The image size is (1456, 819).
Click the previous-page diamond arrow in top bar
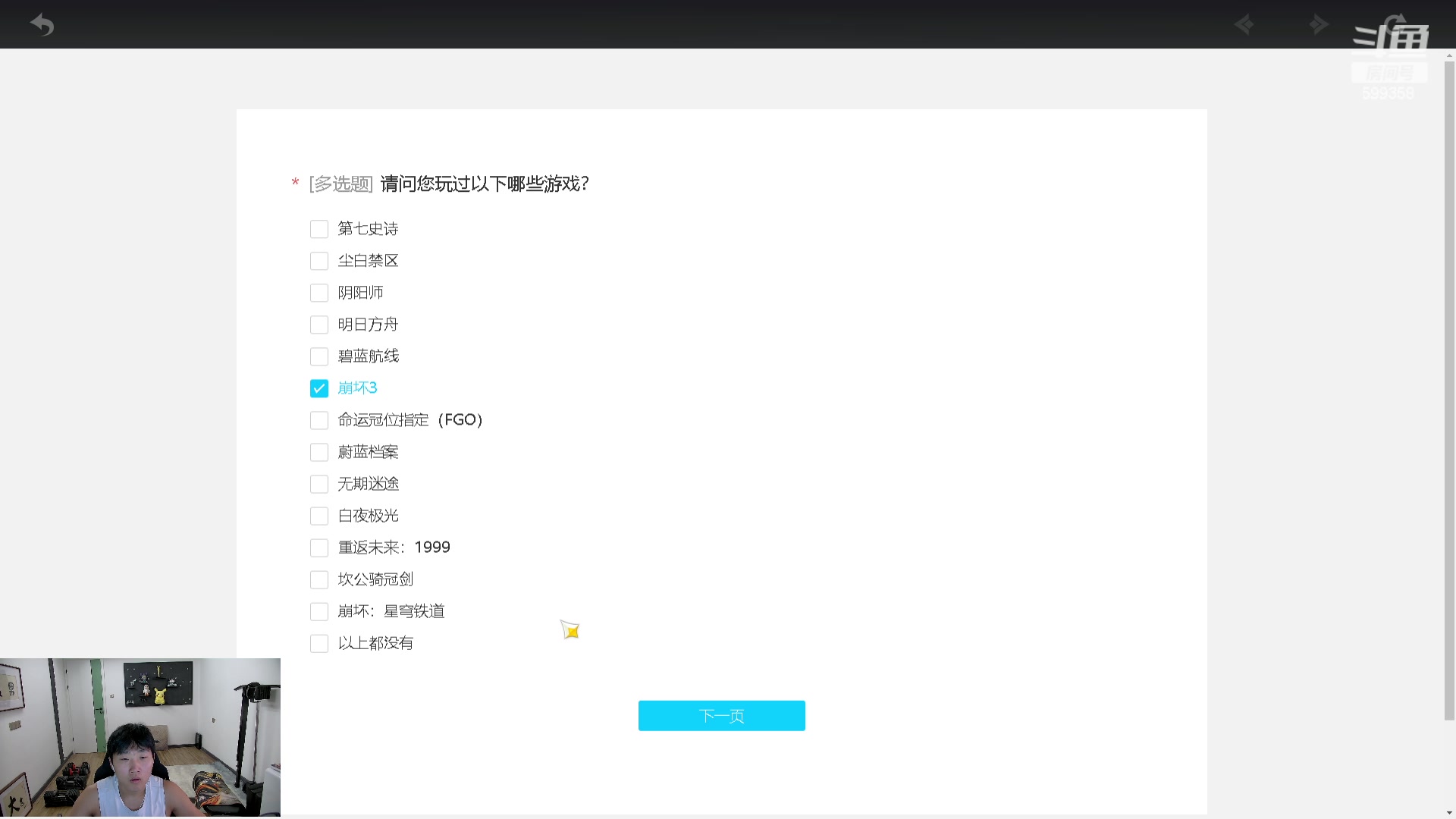click(1244, 25)
